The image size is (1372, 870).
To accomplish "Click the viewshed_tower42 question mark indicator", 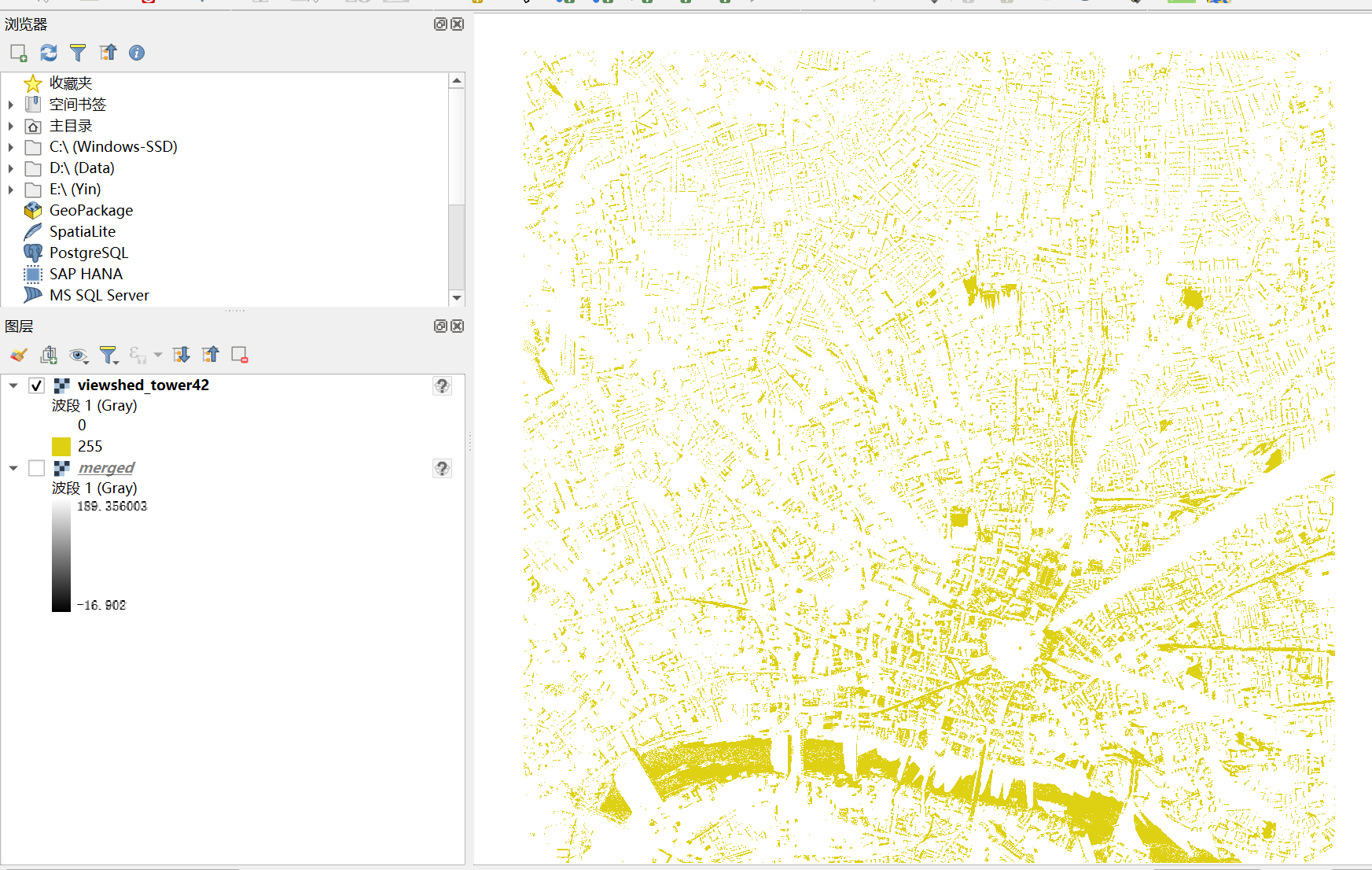I will click(443, 385).
